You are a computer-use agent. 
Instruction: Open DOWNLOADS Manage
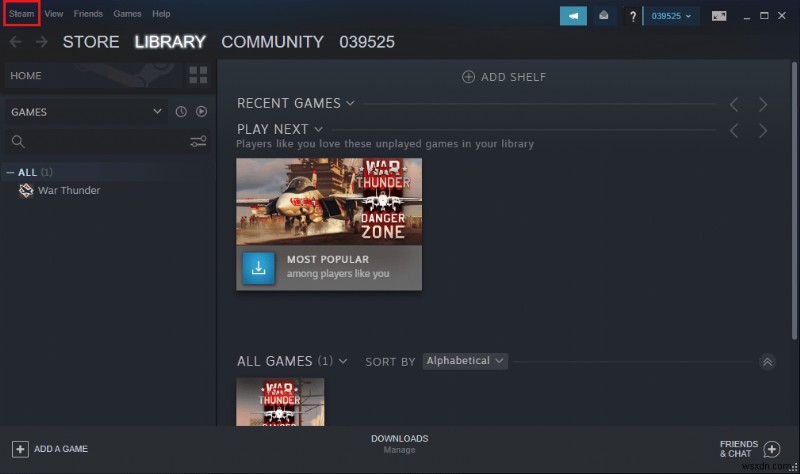tap(399, 444)
